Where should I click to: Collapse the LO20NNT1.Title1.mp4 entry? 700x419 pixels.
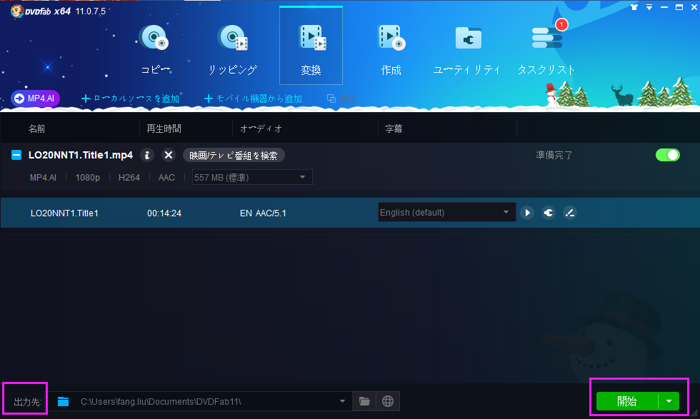pos(17,155)
